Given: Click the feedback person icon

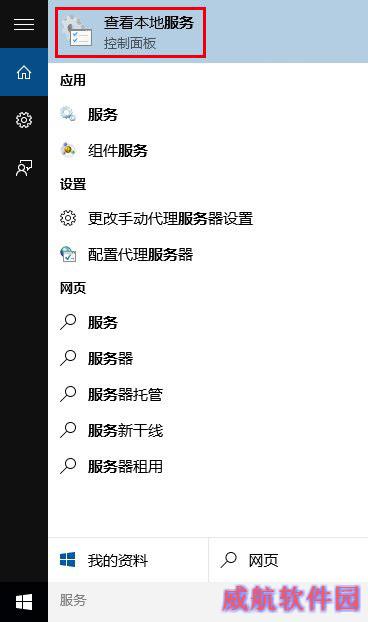Looking at the screenshot, I should [24, 168].
